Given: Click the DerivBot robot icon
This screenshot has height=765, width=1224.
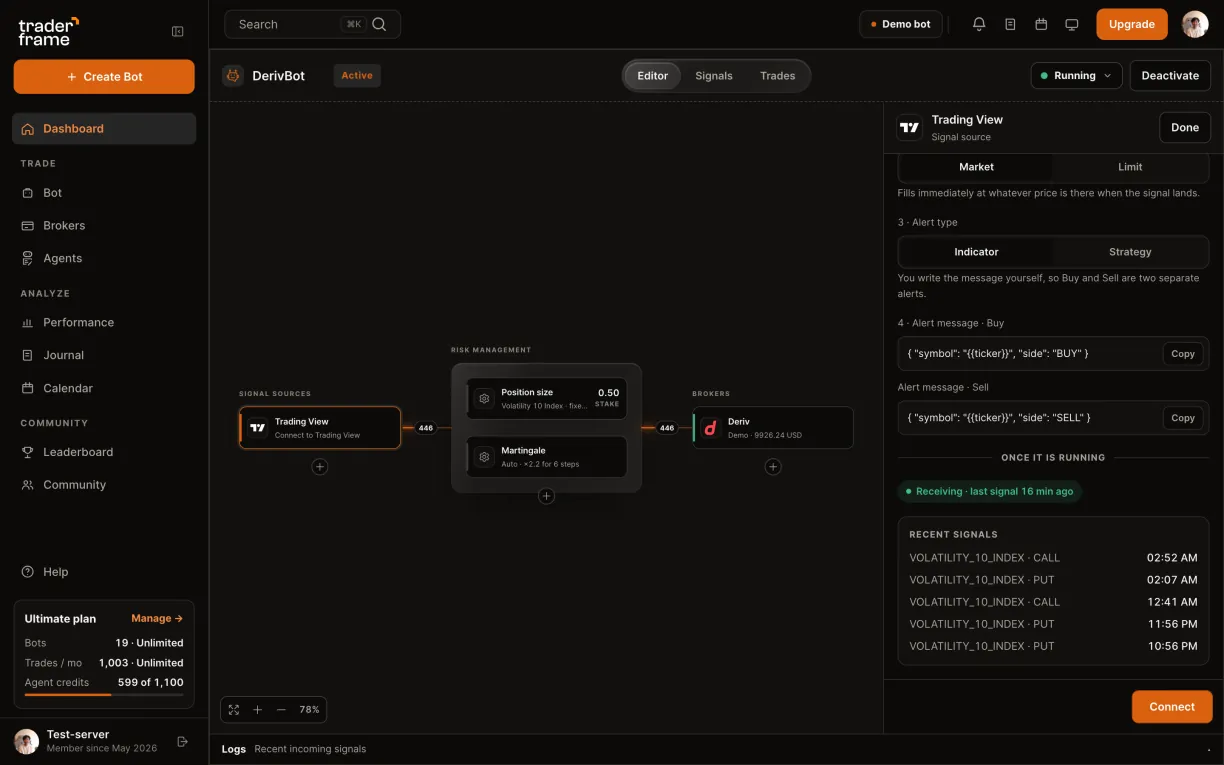Looking at the screenshot, I should tap(233, 75).
